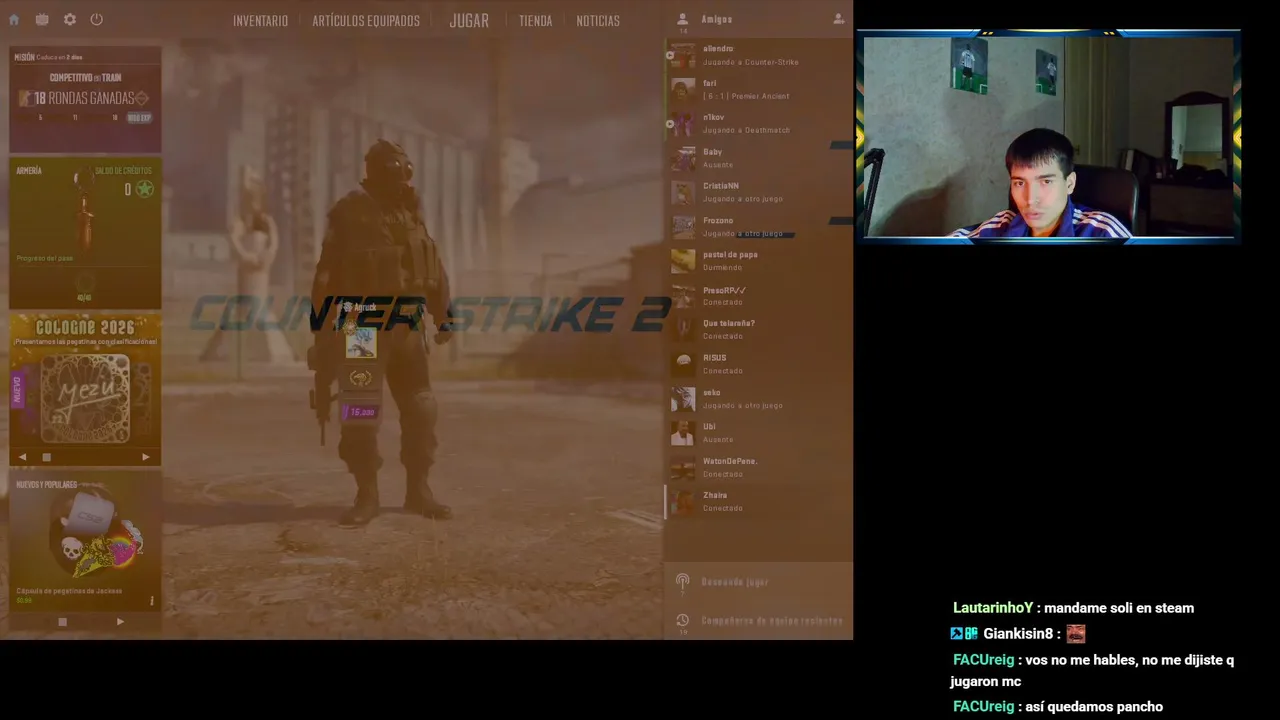Image resolution: width=1280 pixels, height=720 pixels.
Task: Click the 1000 EXP reward badge
Action: (x=139, y=118)
